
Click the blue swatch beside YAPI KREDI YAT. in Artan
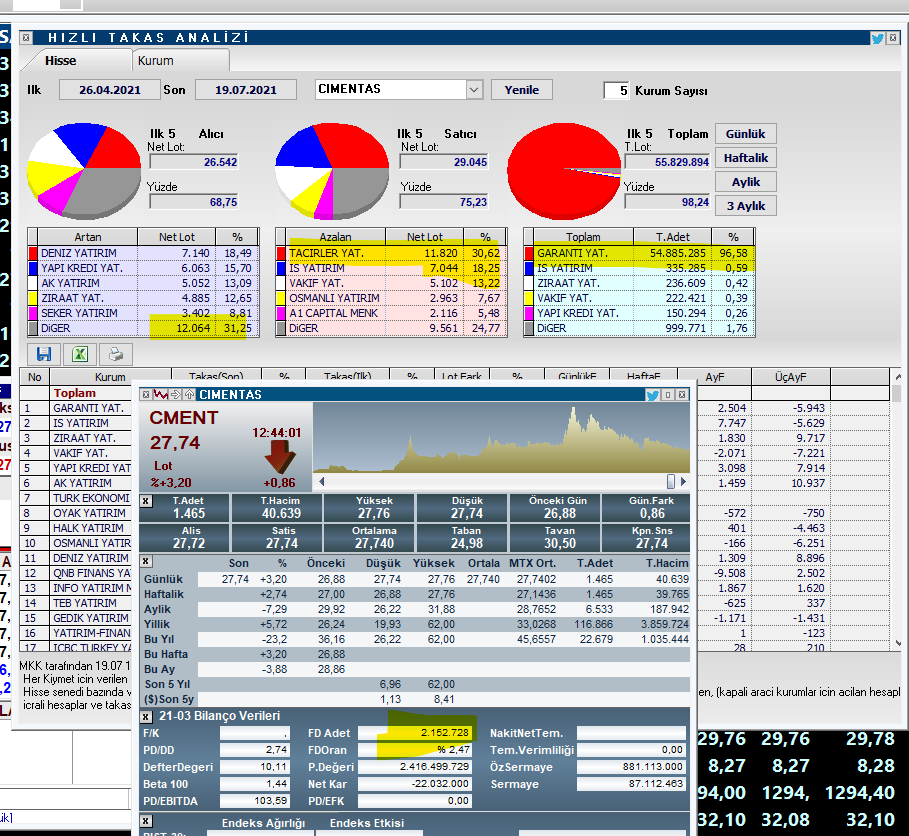[33, 268]
